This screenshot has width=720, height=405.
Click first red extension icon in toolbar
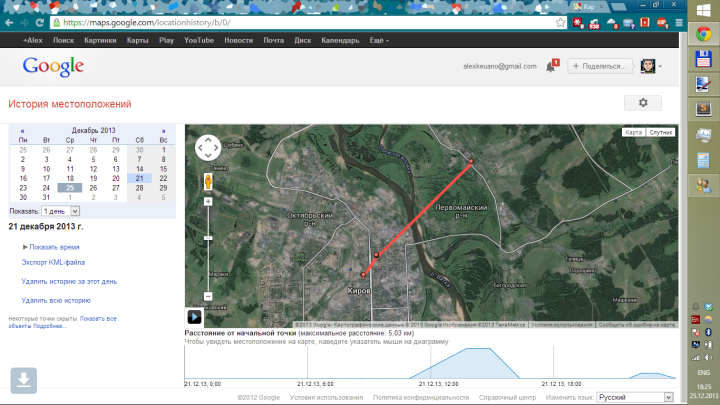pos(579,23)
